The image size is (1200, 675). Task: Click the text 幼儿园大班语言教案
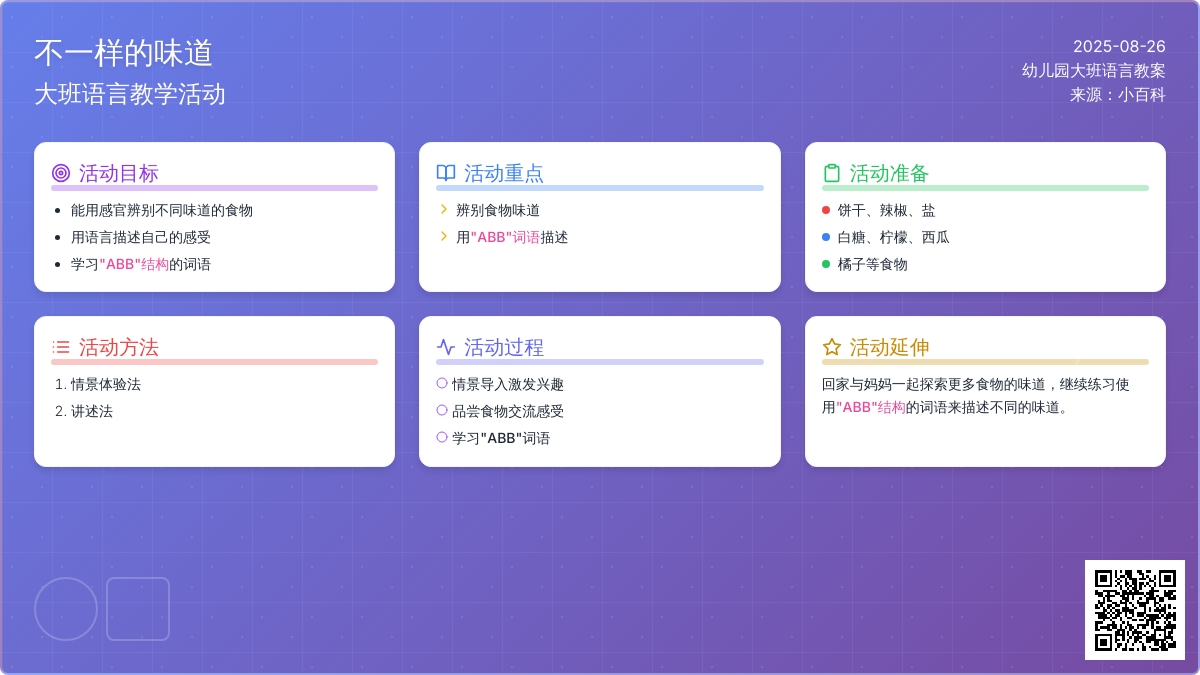click(1094, 70)
